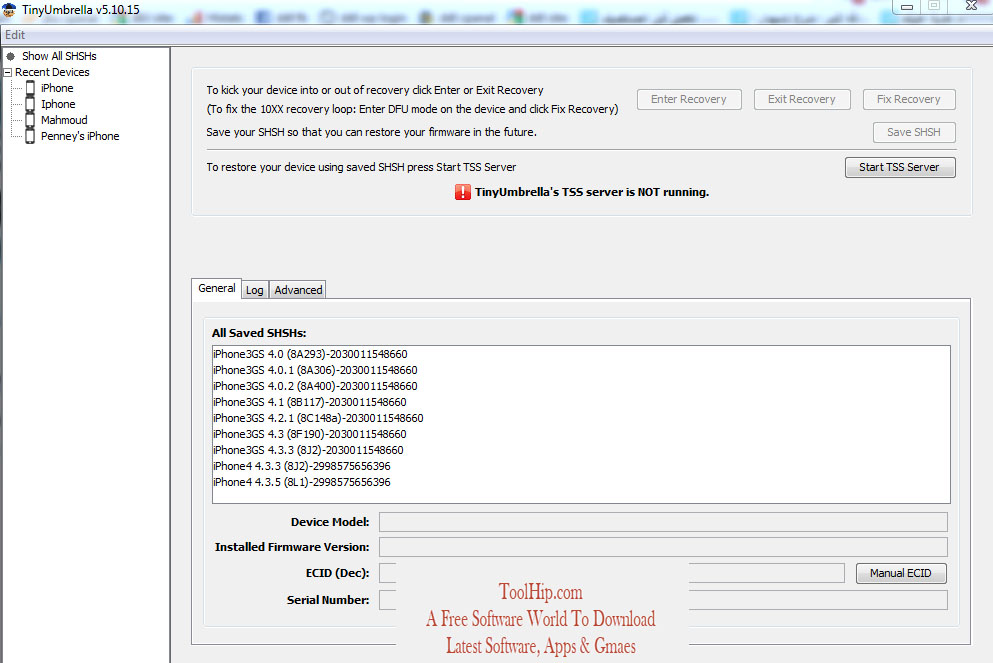This screenshot has width=993, height=663.
Task: Click the TSS server is NOT running message
Action: [591, 192]
